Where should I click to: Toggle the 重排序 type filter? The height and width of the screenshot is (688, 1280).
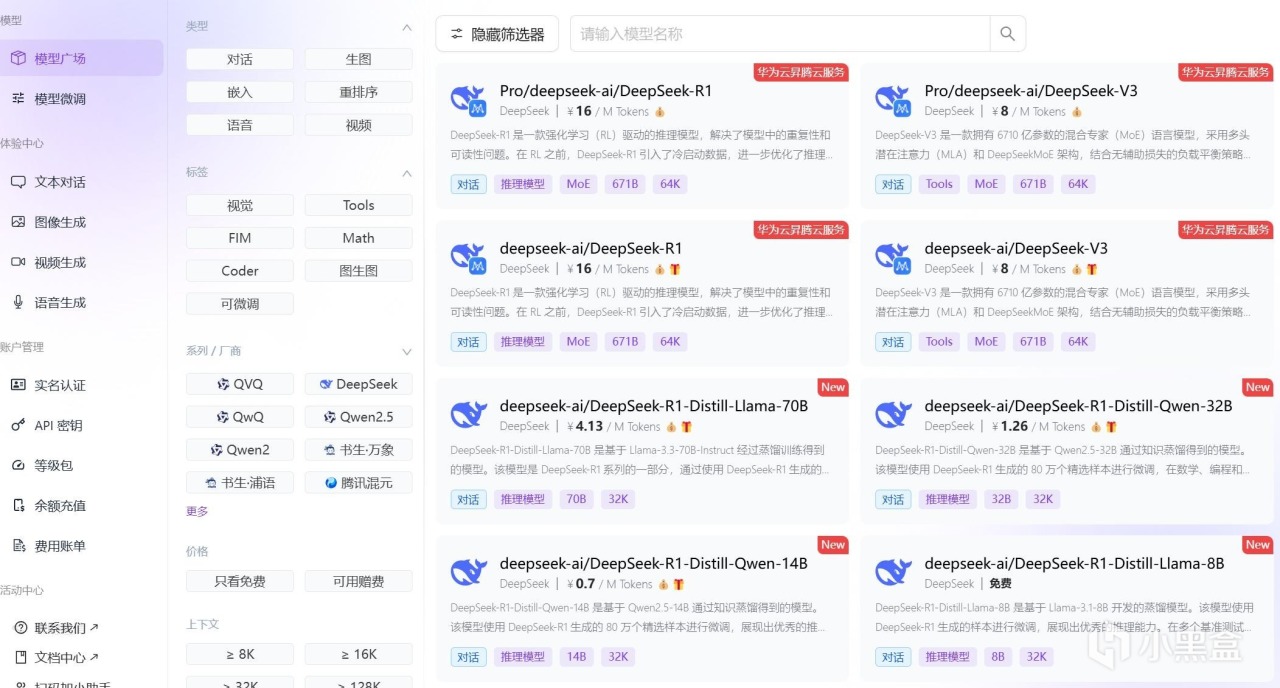pyautogui.click(x=358, y=92)
